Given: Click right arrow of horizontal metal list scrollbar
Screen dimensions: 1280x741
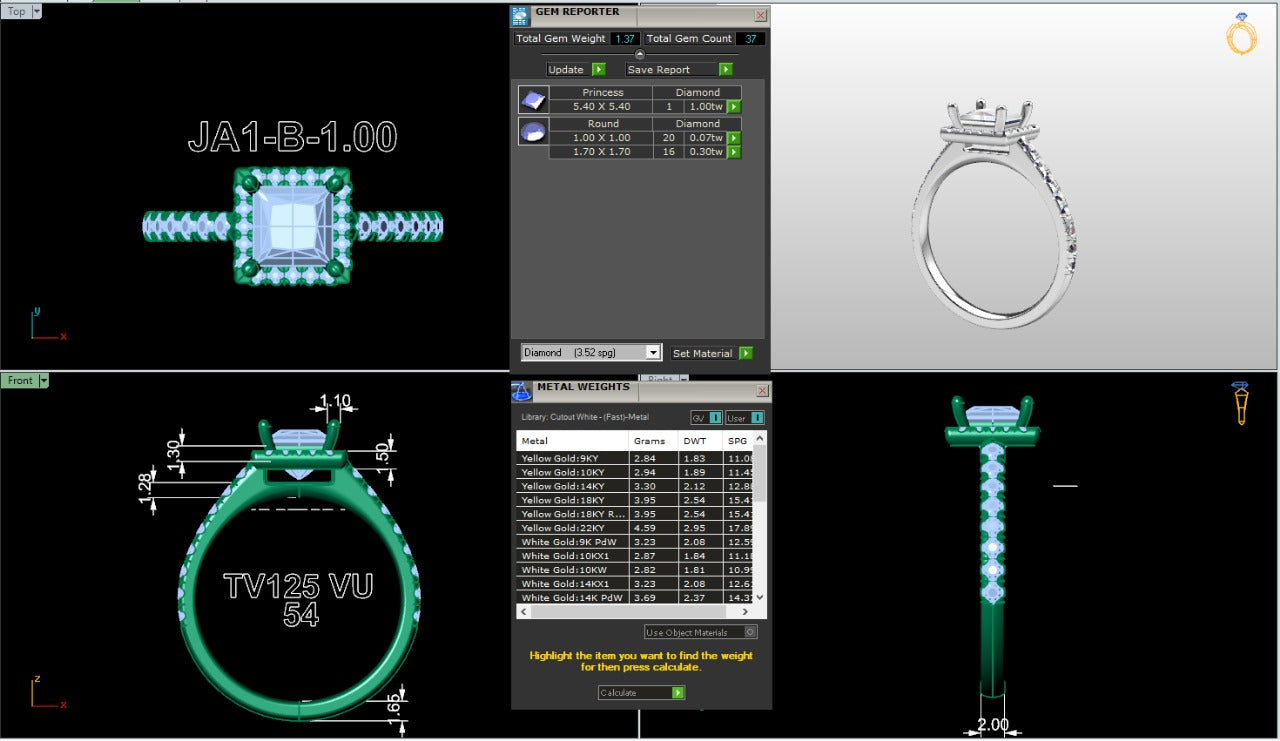Looking at the screenshot, I should [745, 610].
